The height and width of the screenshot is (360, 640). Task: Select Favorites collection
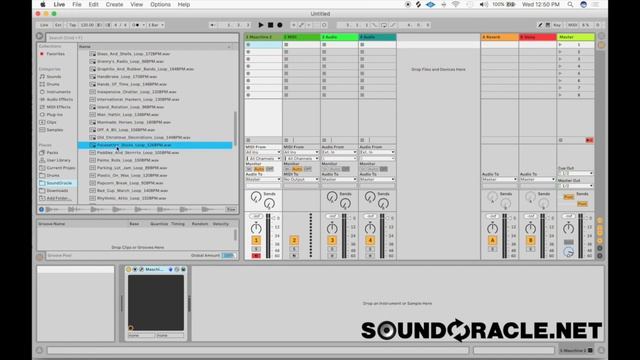coord(55,53)
